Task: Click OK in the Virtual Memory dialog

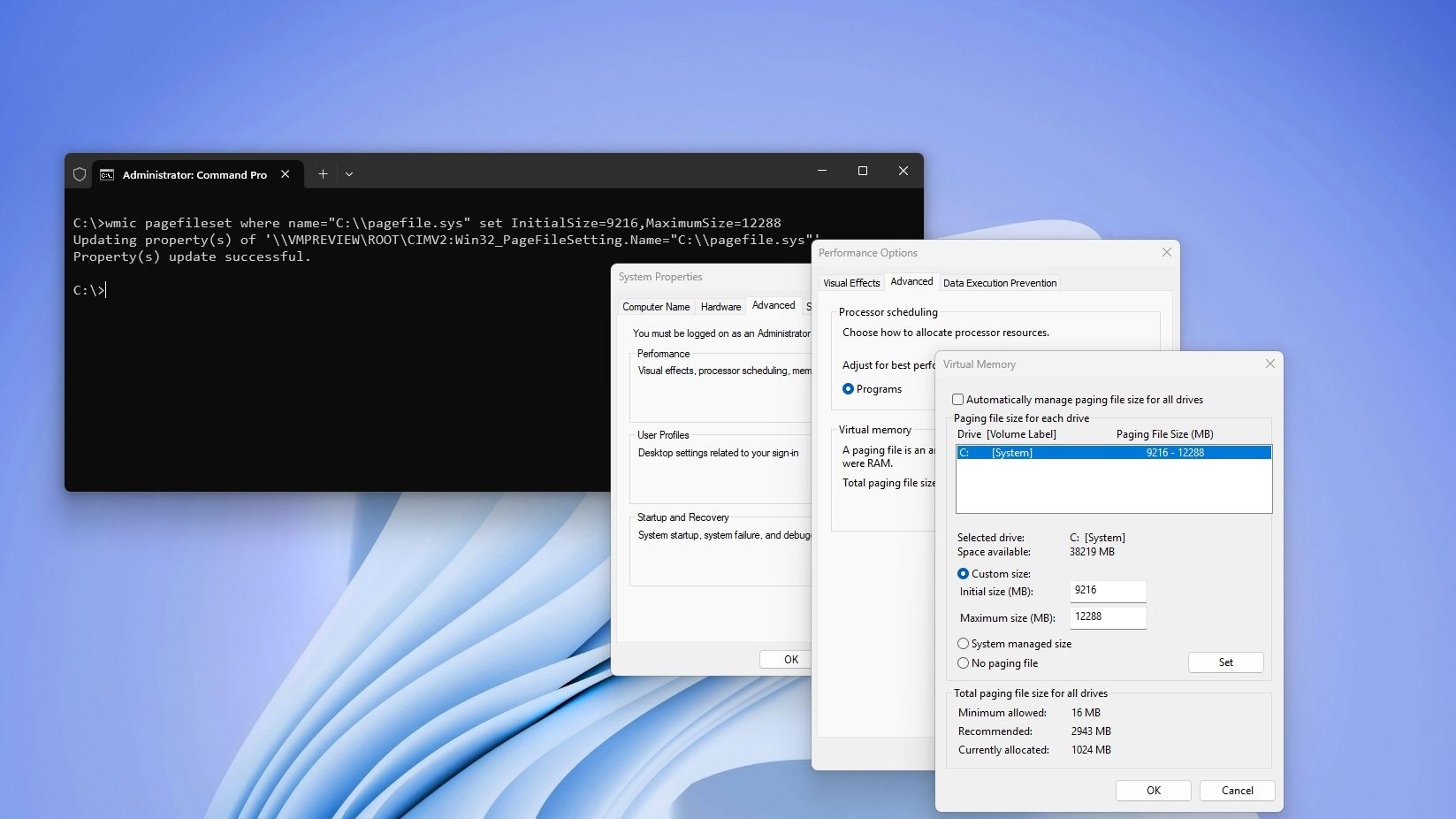Action: click(x=1153, y=790)
